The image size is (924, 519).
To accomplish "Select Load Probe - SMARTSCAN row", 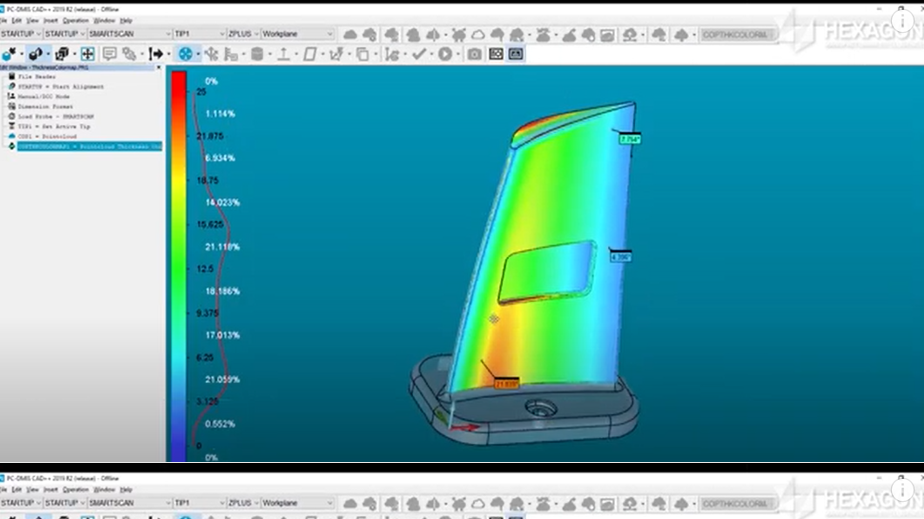I will point(55,117).
